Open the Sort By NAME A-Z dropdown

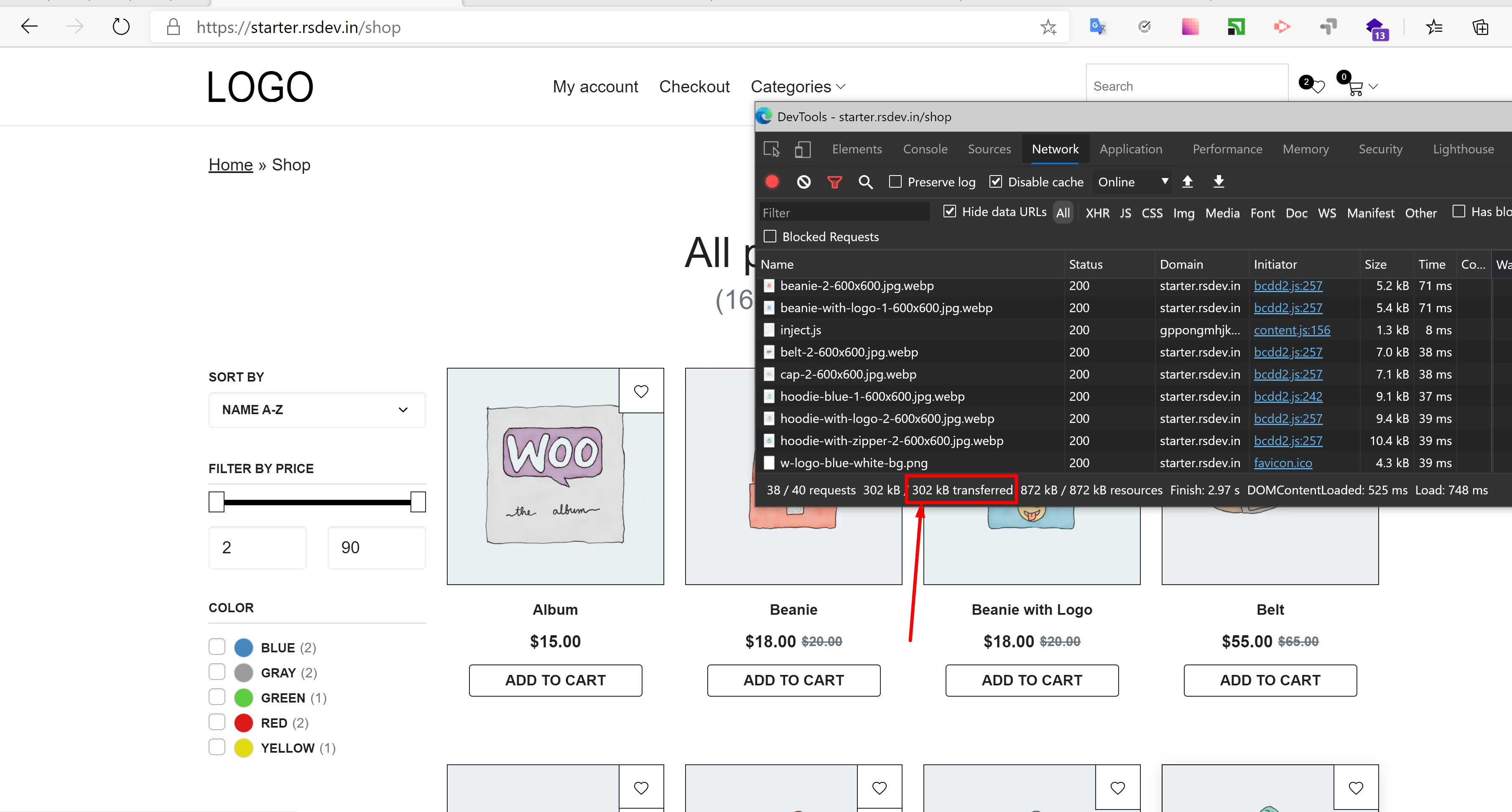(x=313, y=410)
